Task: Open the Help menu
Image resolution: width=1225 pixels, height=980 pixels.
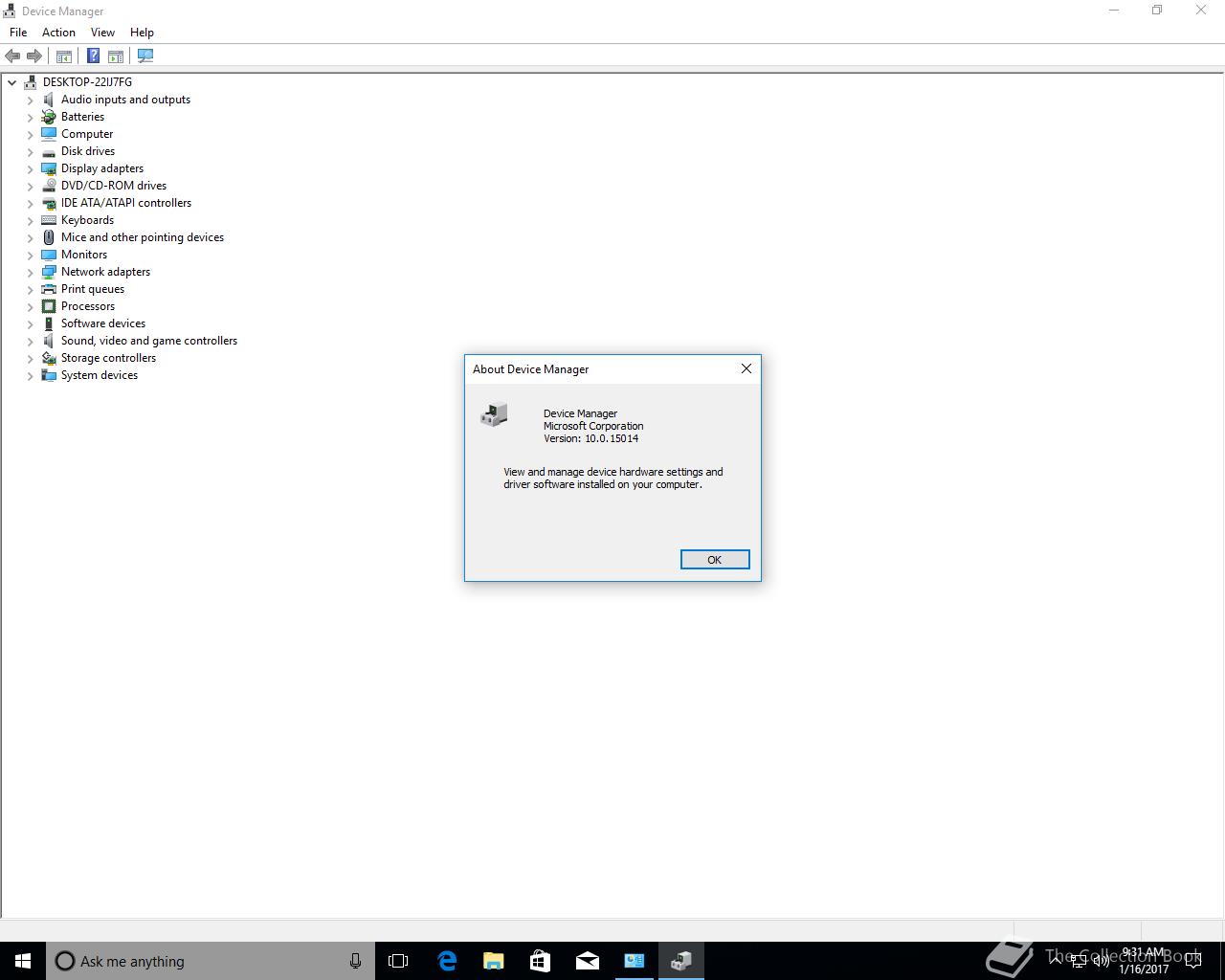Action: pos(142,33)
